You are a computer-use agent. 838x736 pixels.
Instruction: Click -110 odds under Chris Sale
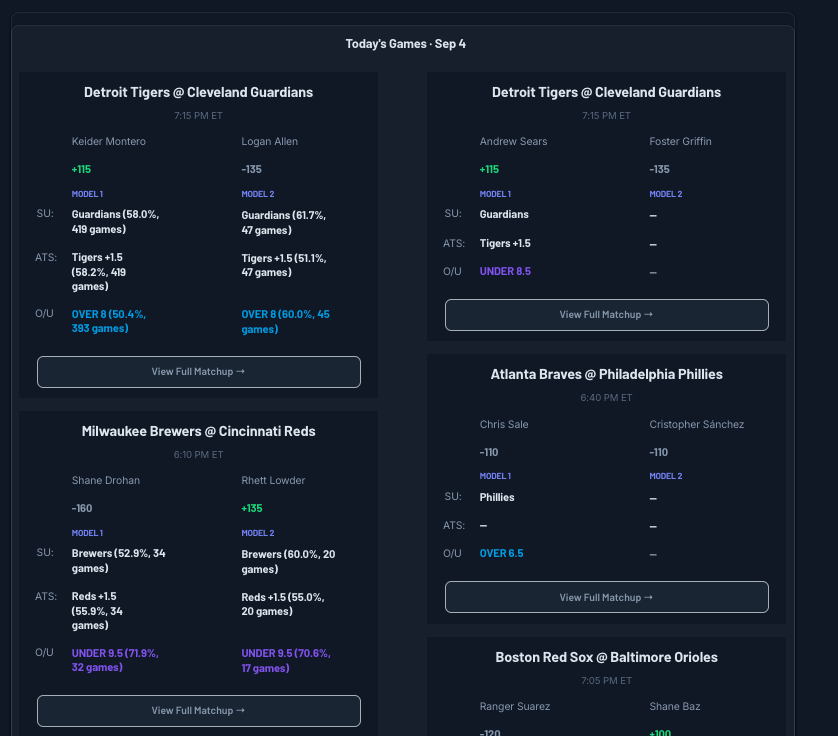(x=488, y=452)
